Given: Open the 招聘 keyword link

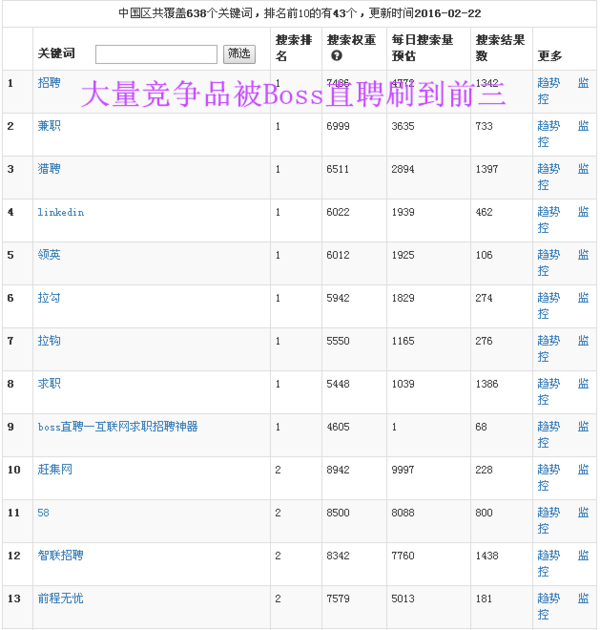Looking at the screenshot, I should tap(49, 83).
